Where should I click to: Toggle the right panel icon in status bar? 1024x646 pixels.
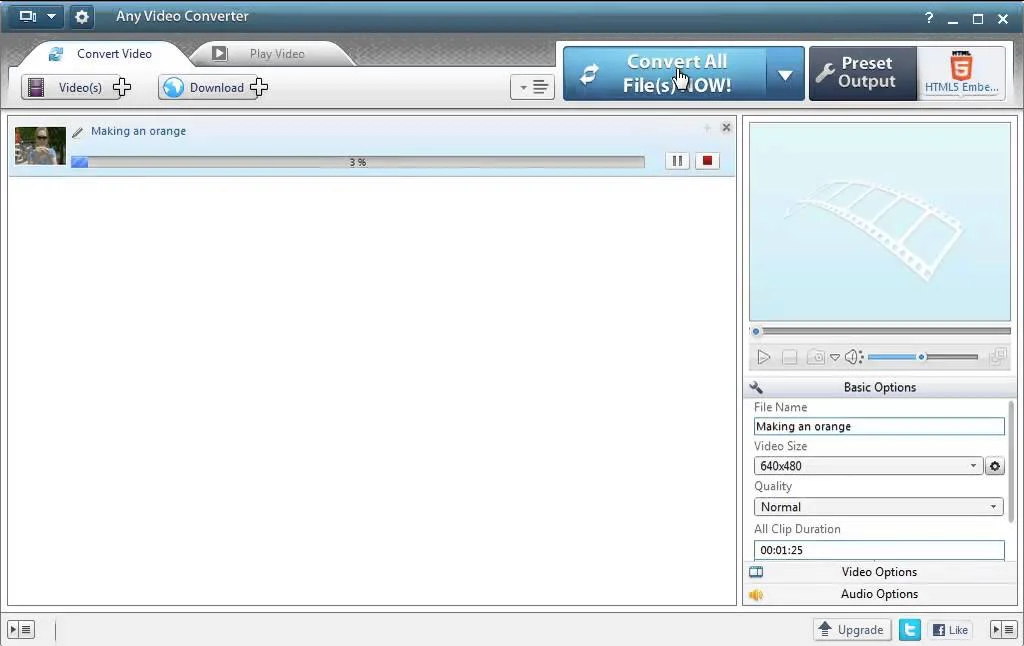1003,630
